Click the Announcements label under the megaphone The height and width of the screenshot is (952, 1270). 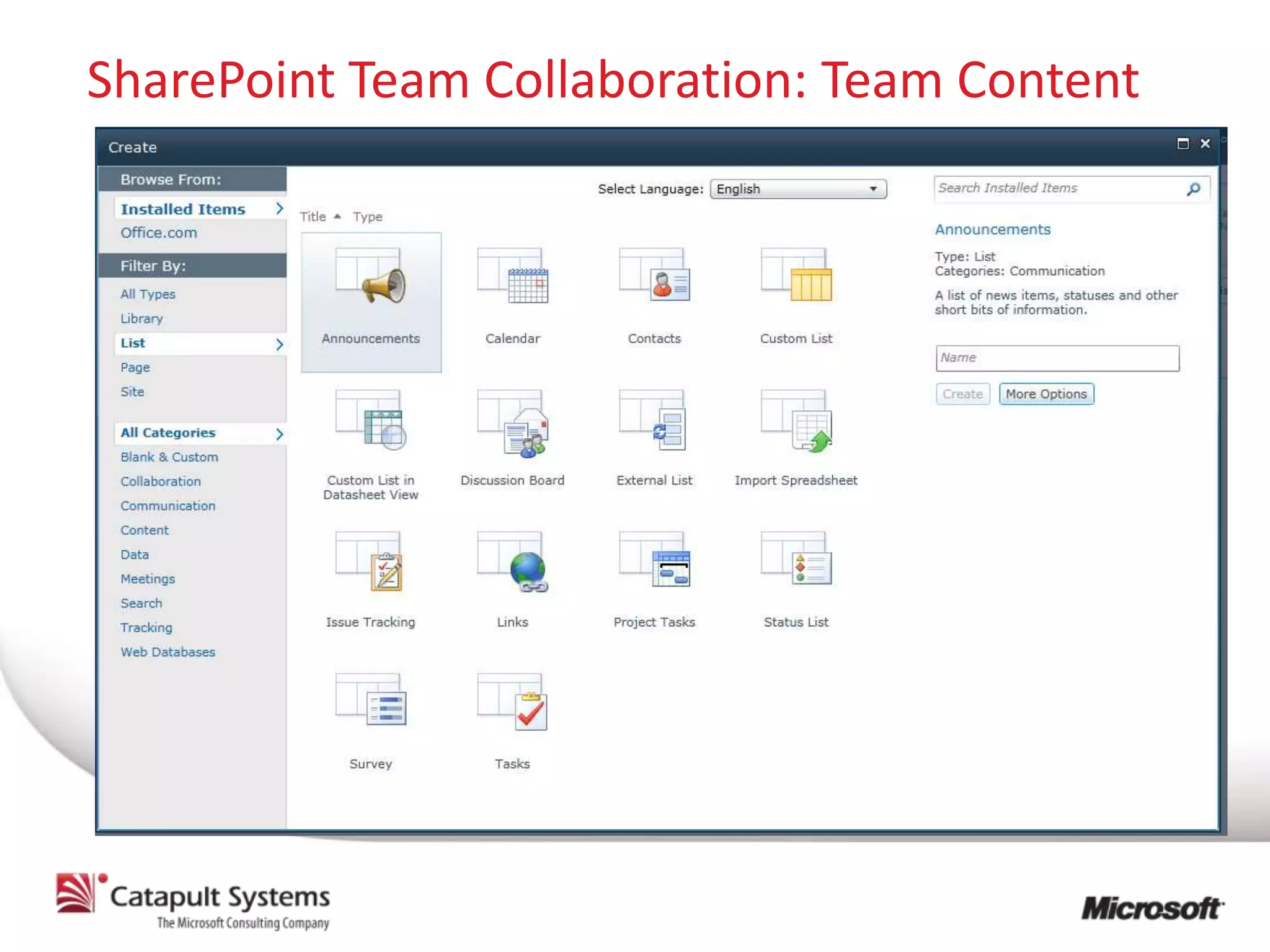pyautogui.click(x=371, y=339)
